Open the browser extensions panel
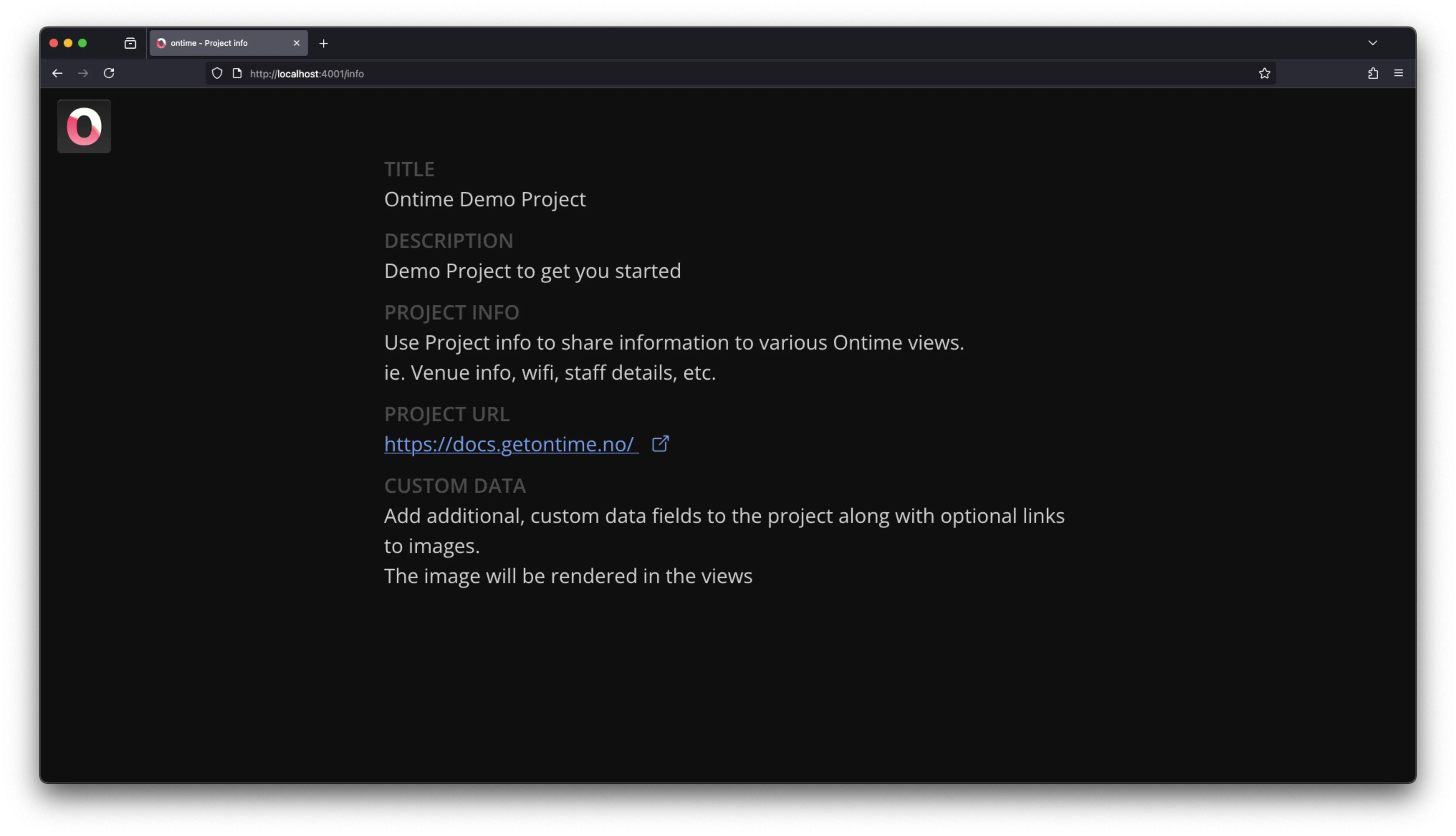 coord(1373,73)
